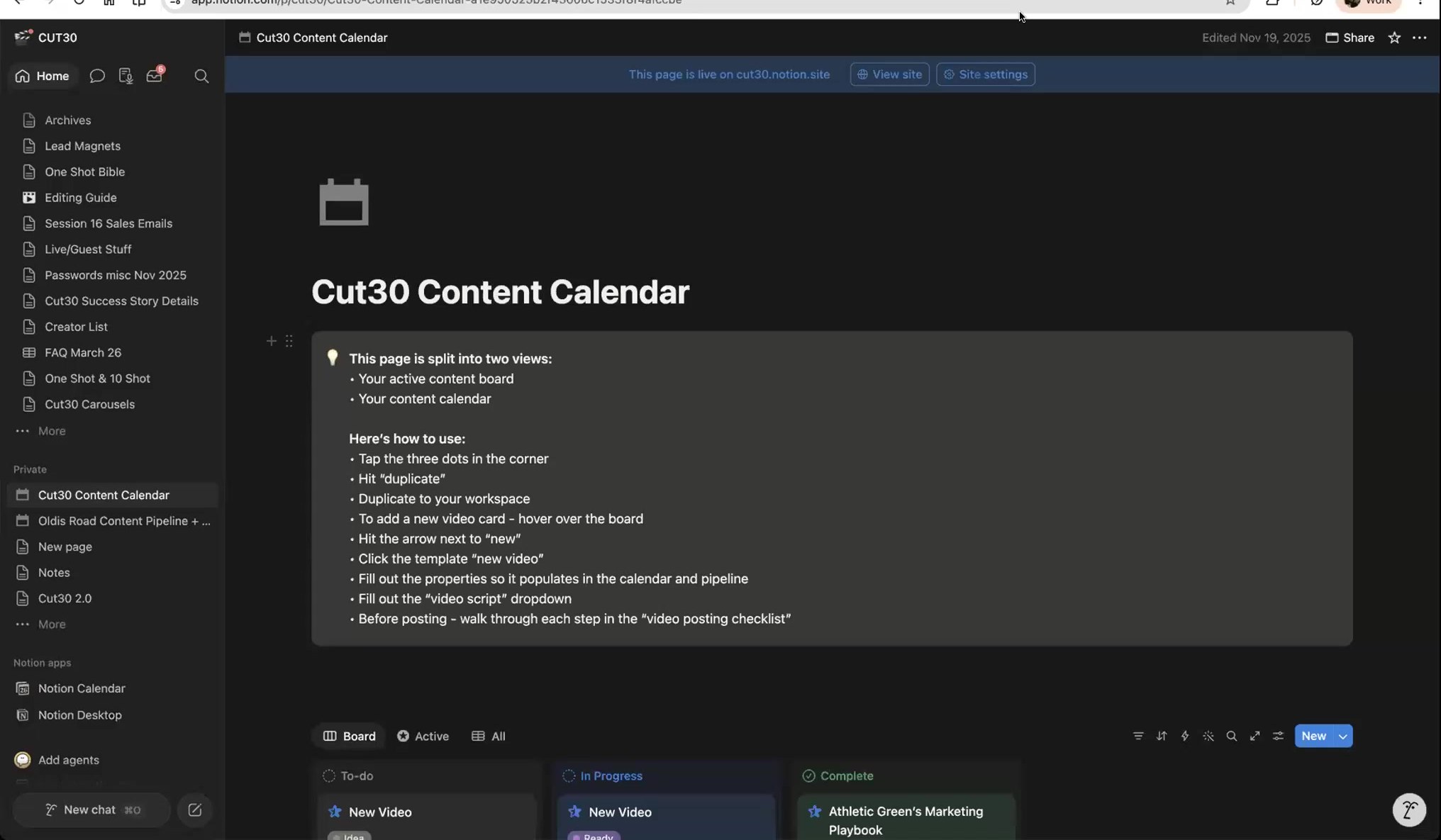
Task: Create a new database item with New
Action: tap(1313, 736)
